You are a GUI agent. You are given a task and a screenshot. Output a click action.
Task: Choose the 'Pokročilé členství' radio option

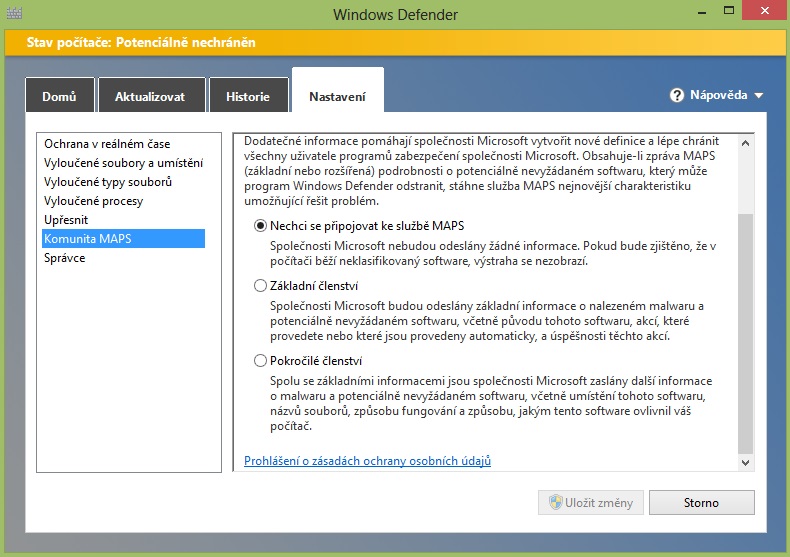(x=260, y=361)
